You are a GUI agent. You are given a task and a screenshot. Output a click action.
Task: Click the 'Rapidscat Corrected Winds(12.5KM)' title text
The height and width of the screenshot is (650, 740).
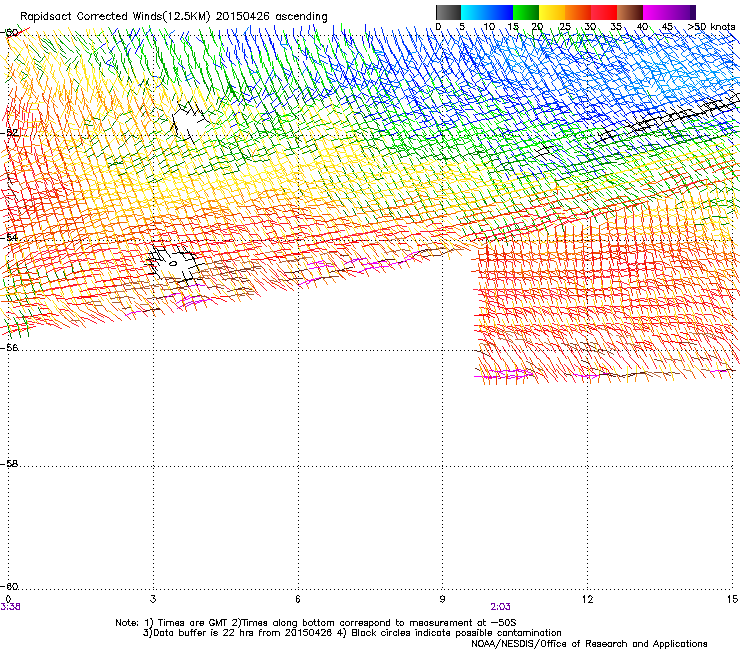[115, 17]
